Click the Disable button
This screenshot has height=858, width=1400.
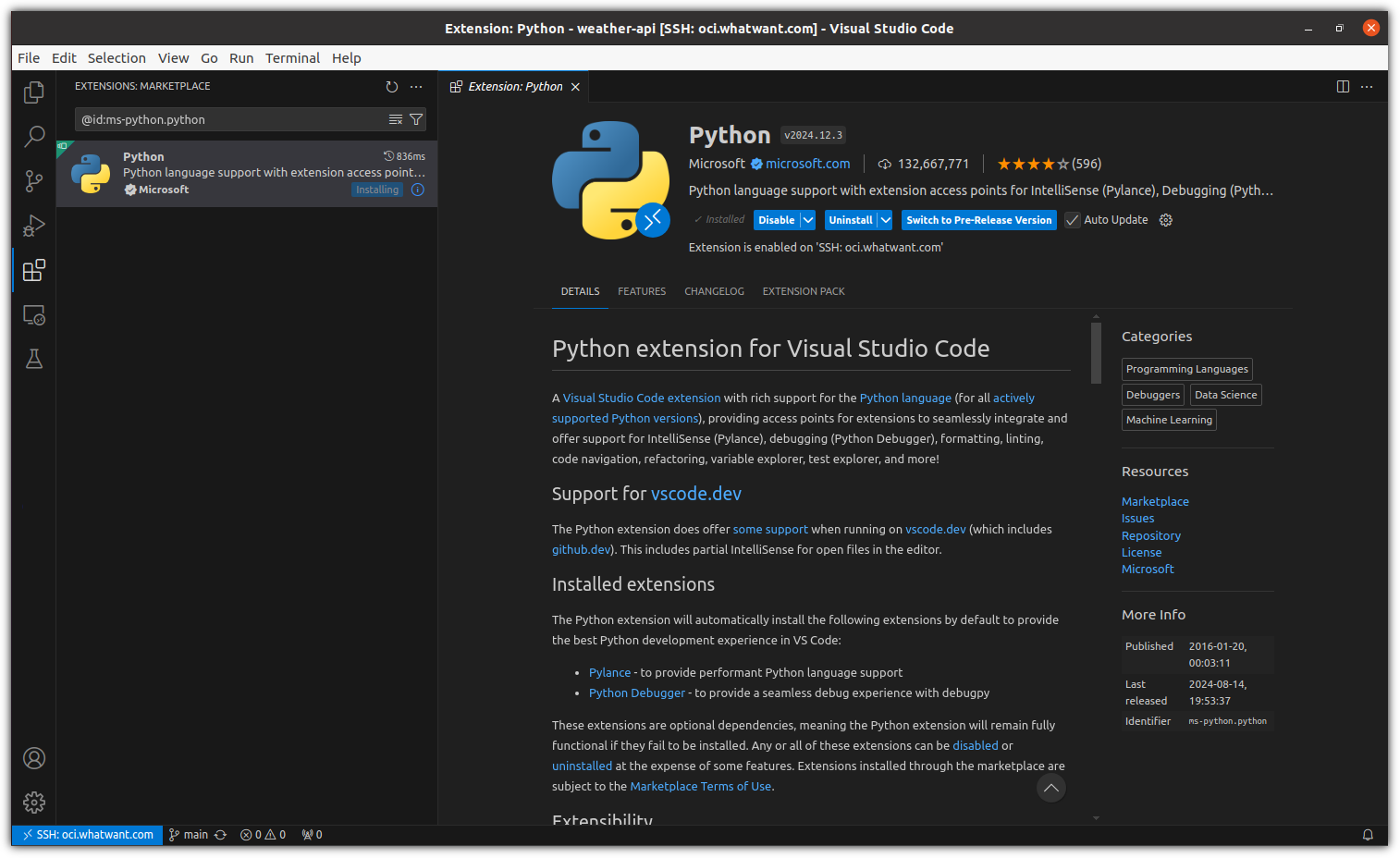pyautogui.click(x=777, y=220)
